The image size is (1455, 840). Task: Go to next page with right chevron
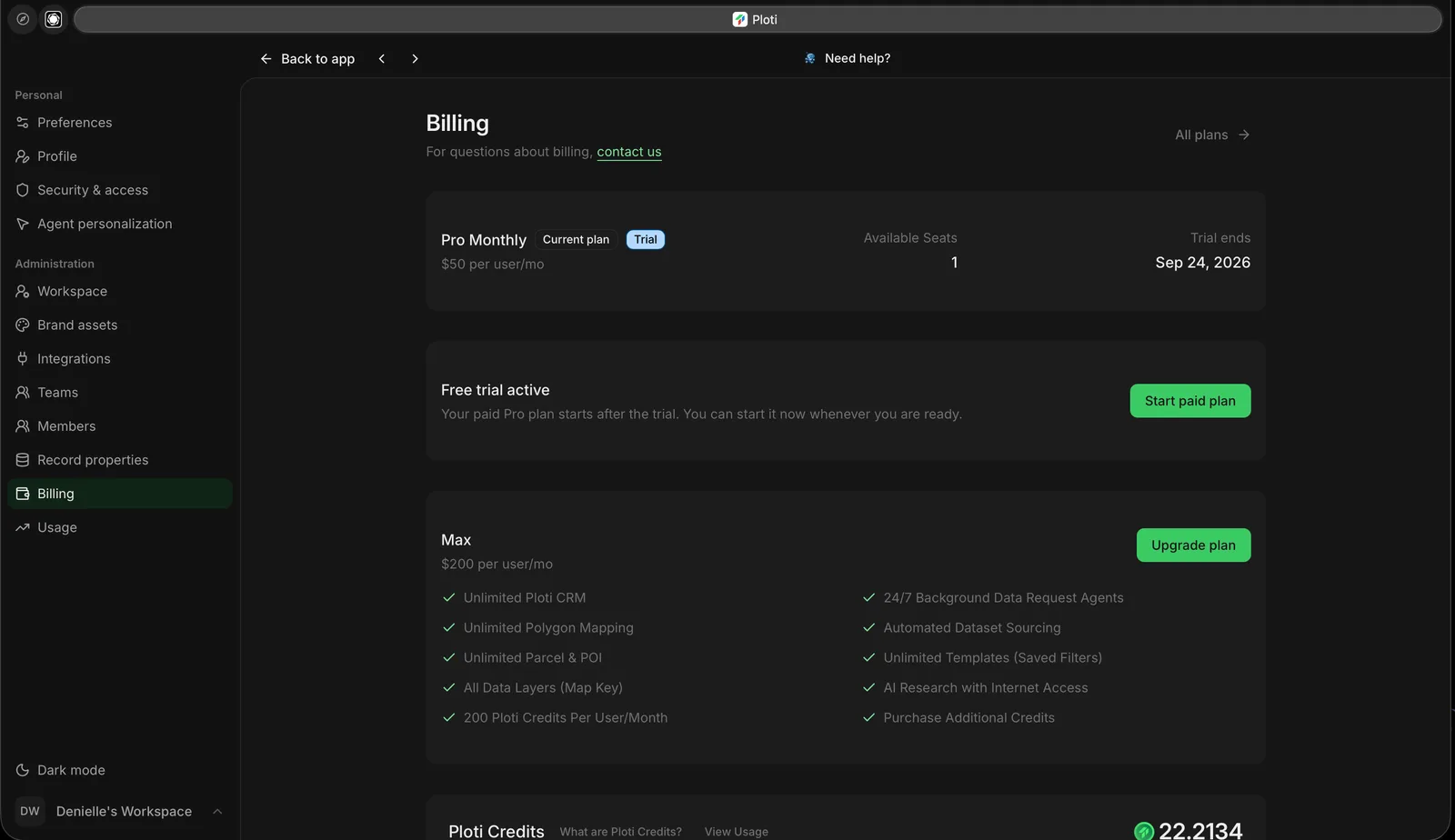(415, 58)
